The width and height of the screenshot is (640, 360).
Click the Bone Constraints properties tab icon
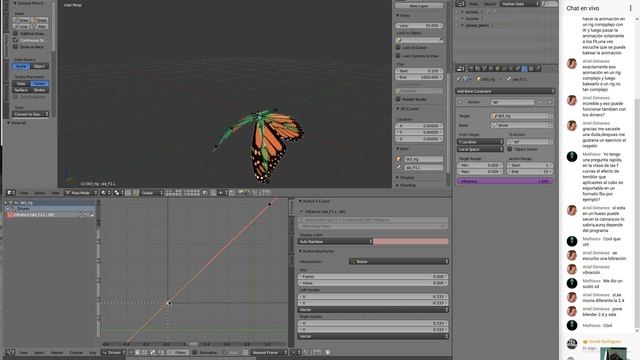524,69
